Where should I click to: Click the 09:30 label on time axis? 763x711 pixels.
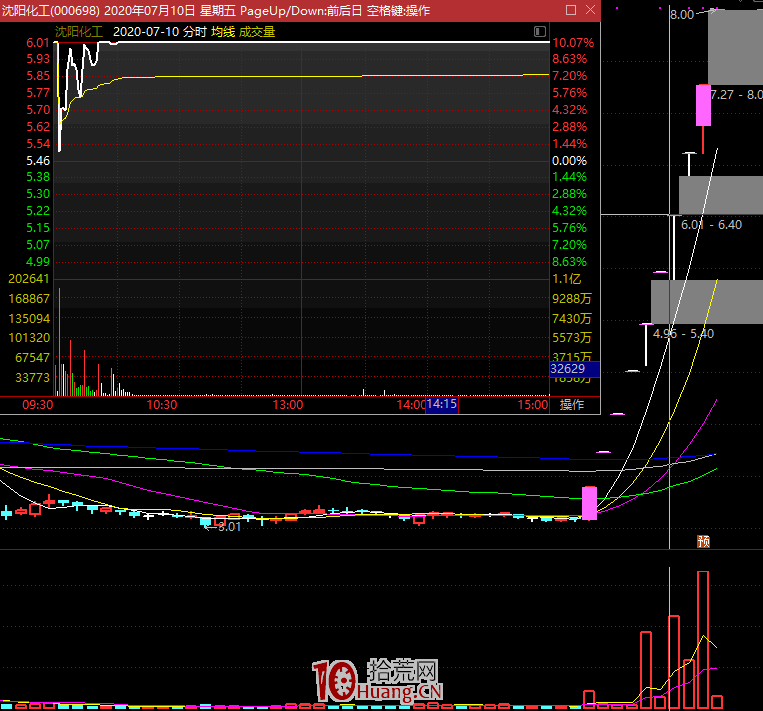point(37,405)
